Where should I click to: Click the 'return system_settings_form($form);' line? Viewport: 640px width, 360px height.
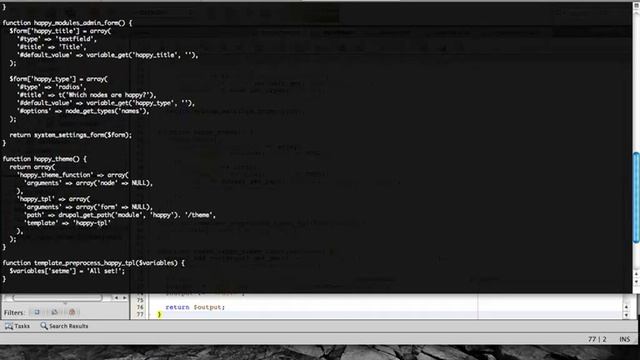tap(71, 135)
